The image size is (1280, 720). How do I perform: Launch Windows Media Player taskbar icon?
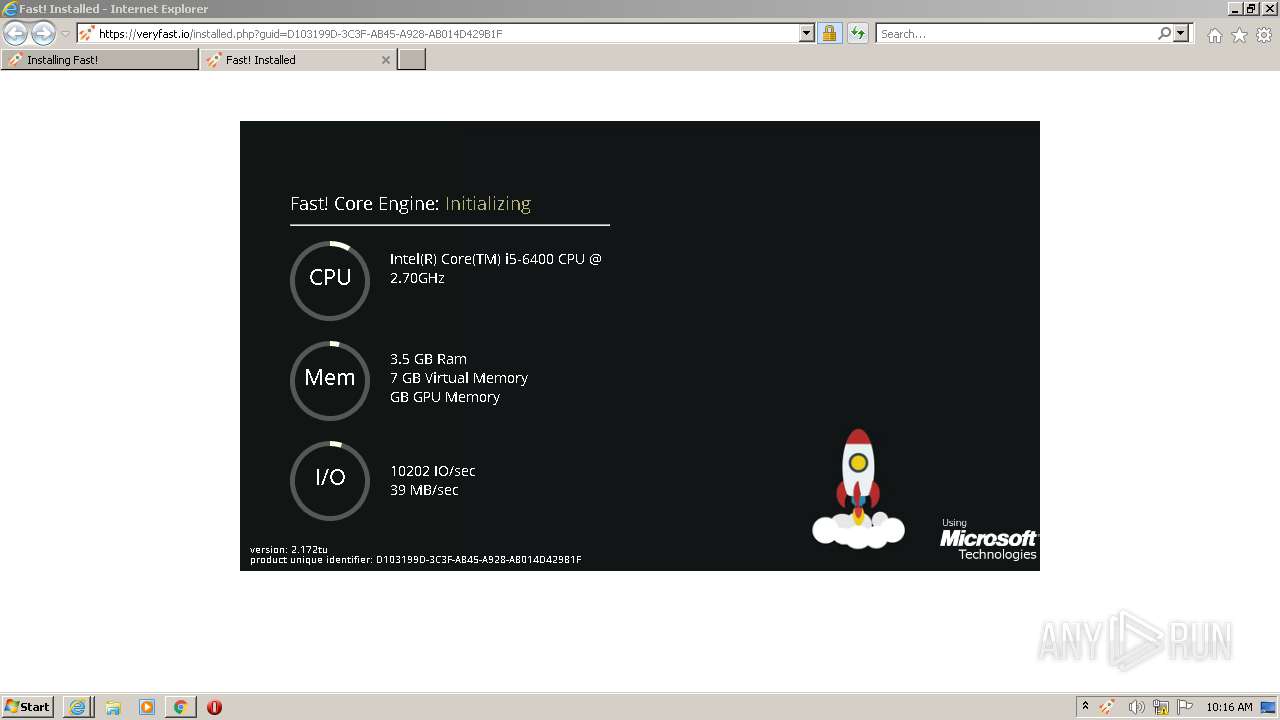click(x=147, y=707)
